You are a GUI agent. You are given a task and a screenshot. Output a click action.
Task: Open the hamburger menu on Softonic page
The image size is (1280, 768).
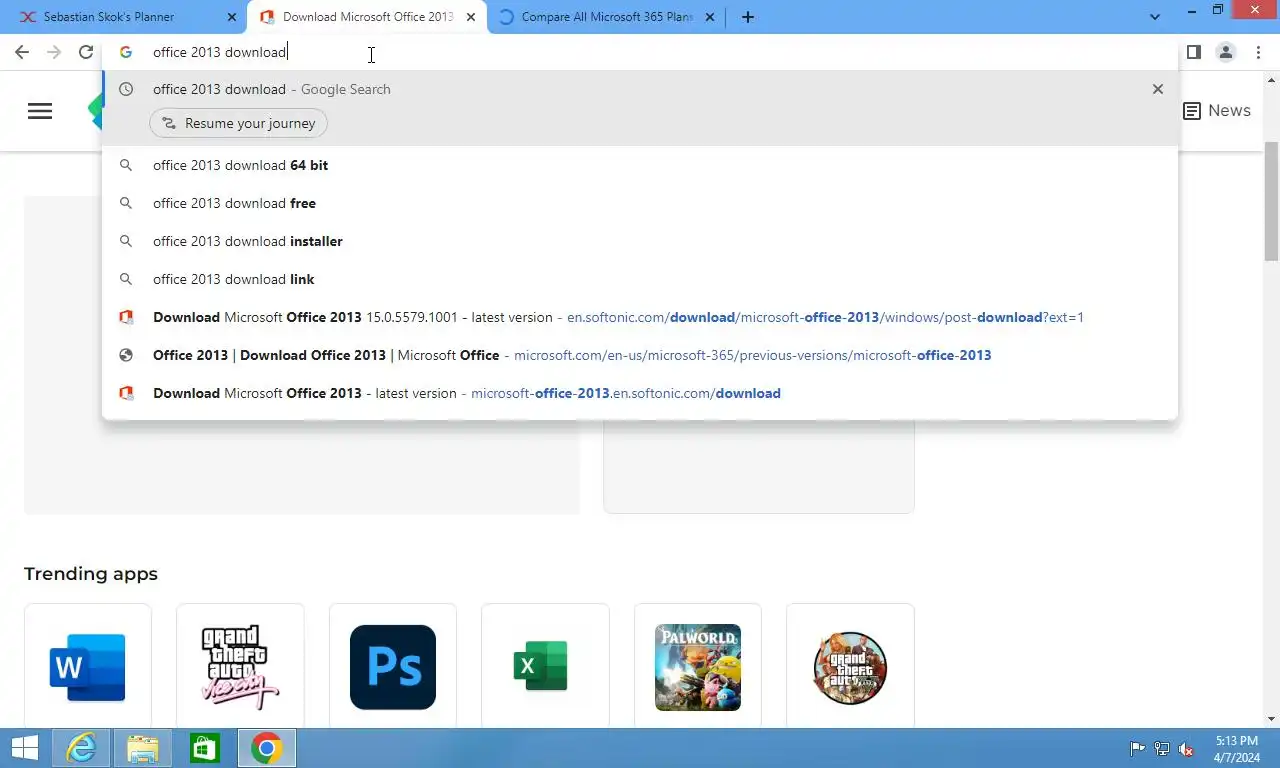point(40,111)
